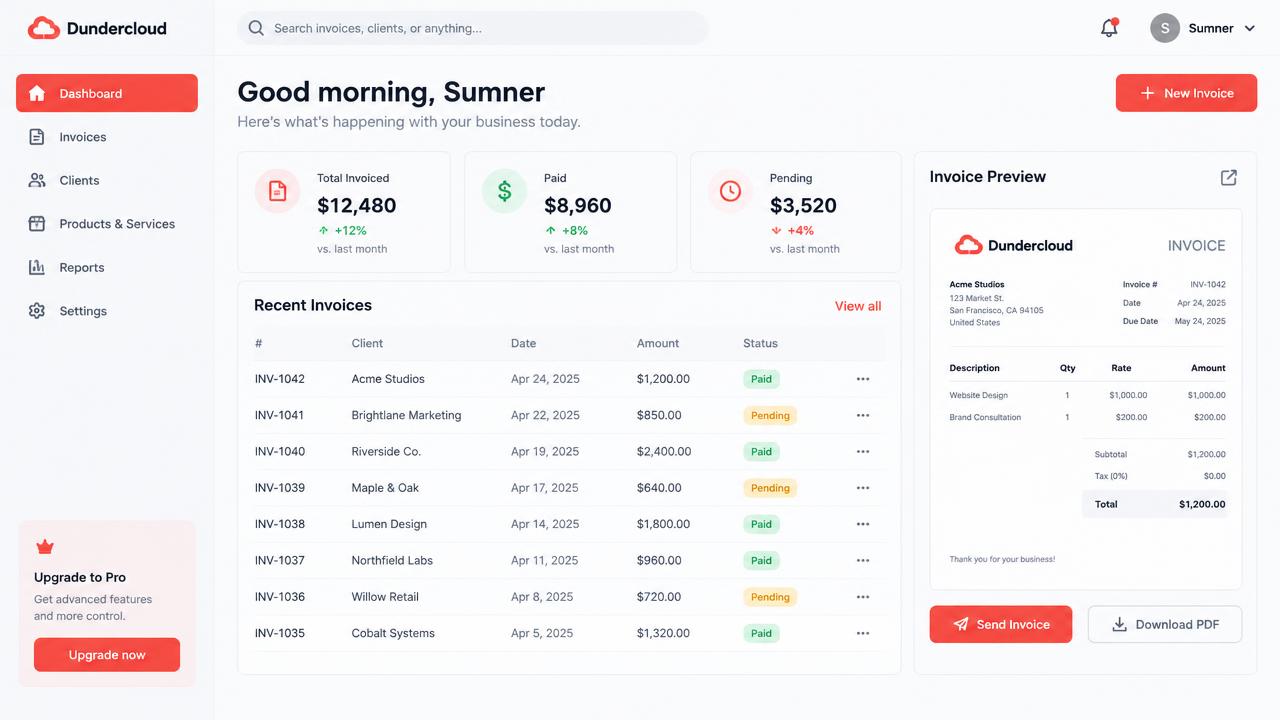Open more options for INV-1036
The image size is (1280, 720).
[863, 597]
